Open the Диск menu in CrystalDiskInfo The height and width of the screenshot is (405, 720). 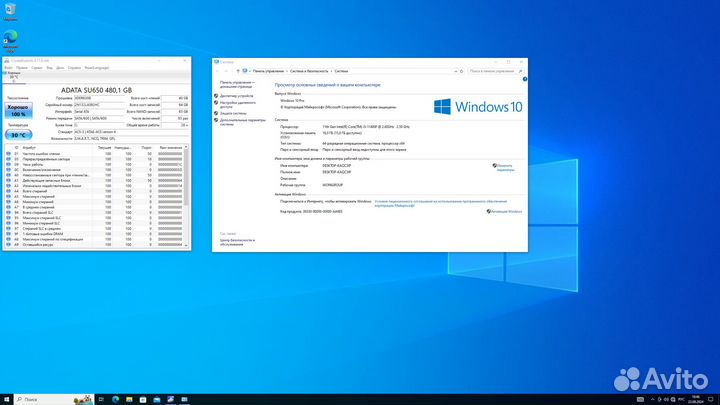(x=60, y=68)
